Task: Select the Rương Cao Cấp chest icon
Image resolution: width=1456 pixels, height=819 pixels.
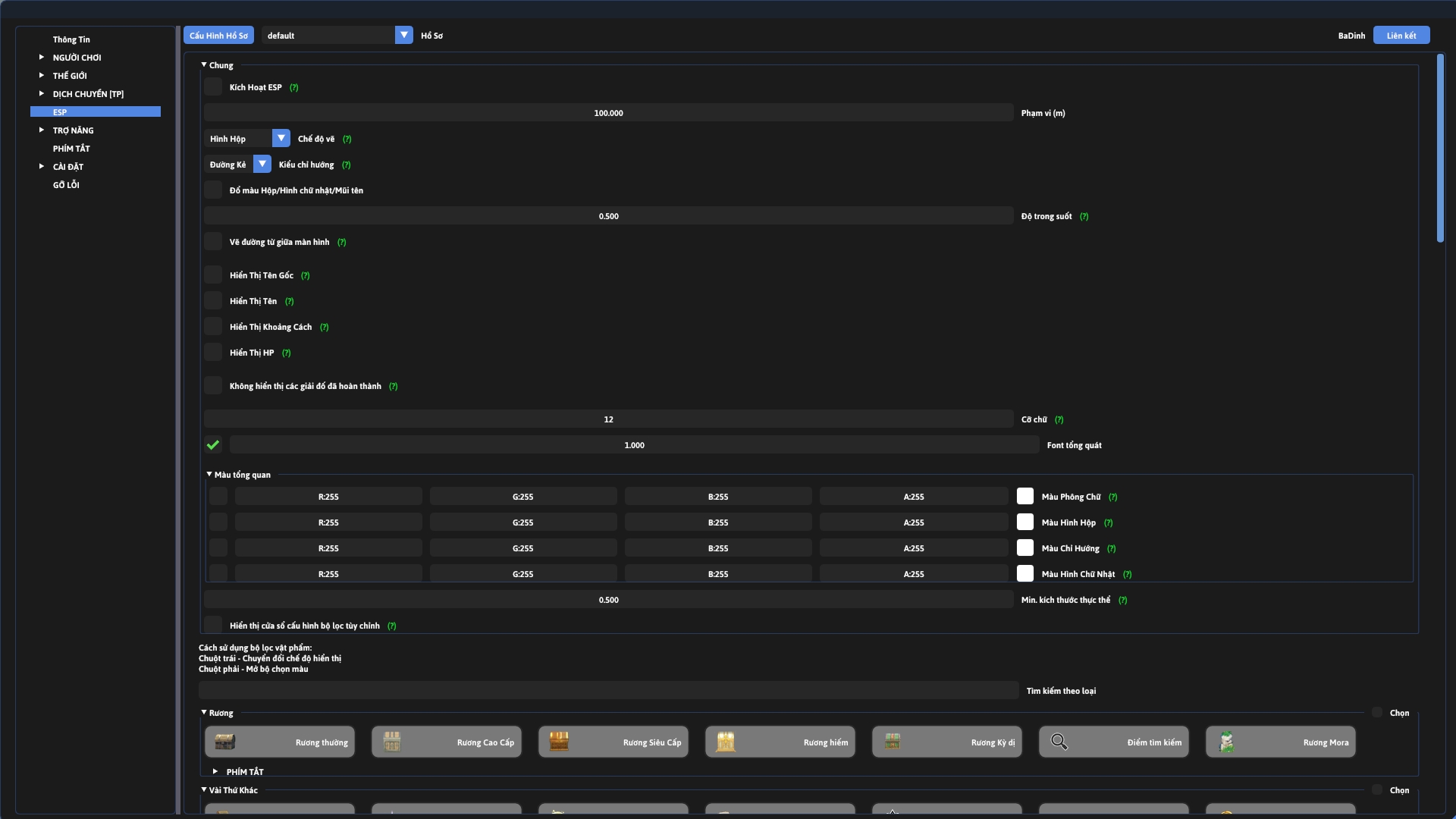Action: coord(392,742)
